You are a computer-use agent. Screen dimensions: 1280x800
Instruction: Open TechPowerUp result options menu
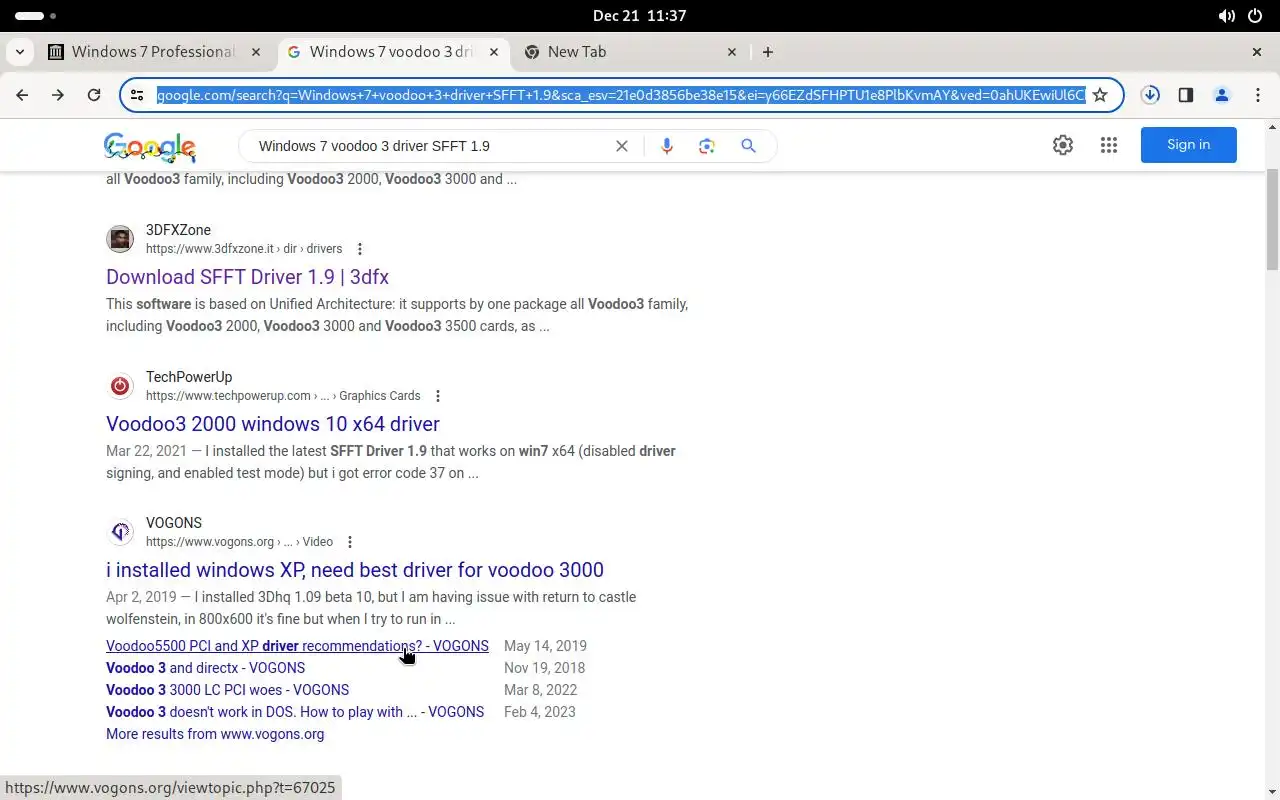tap(438, 396)
